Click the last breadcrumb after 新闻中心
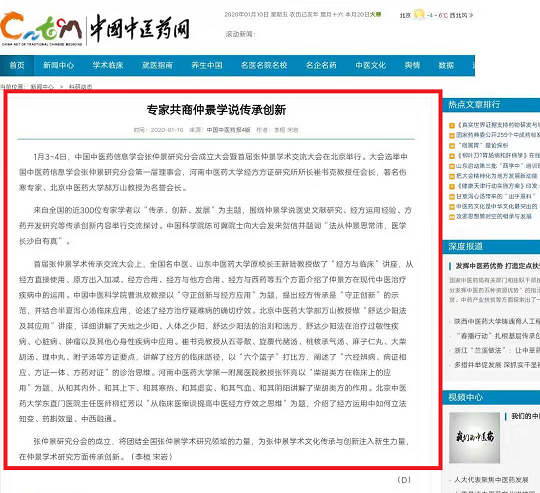This screenshot has width=540, height=493. pos(80,87)
